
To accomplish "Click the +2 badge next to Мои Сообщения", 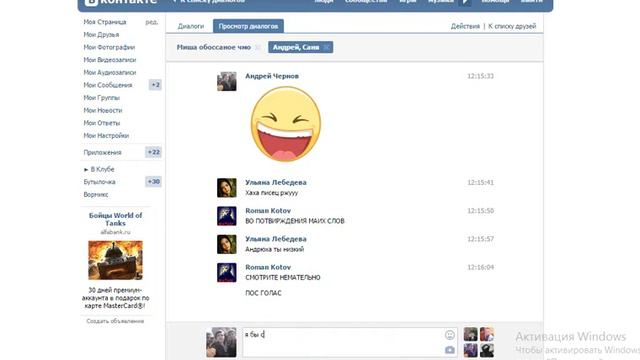I will coord(155,85).
